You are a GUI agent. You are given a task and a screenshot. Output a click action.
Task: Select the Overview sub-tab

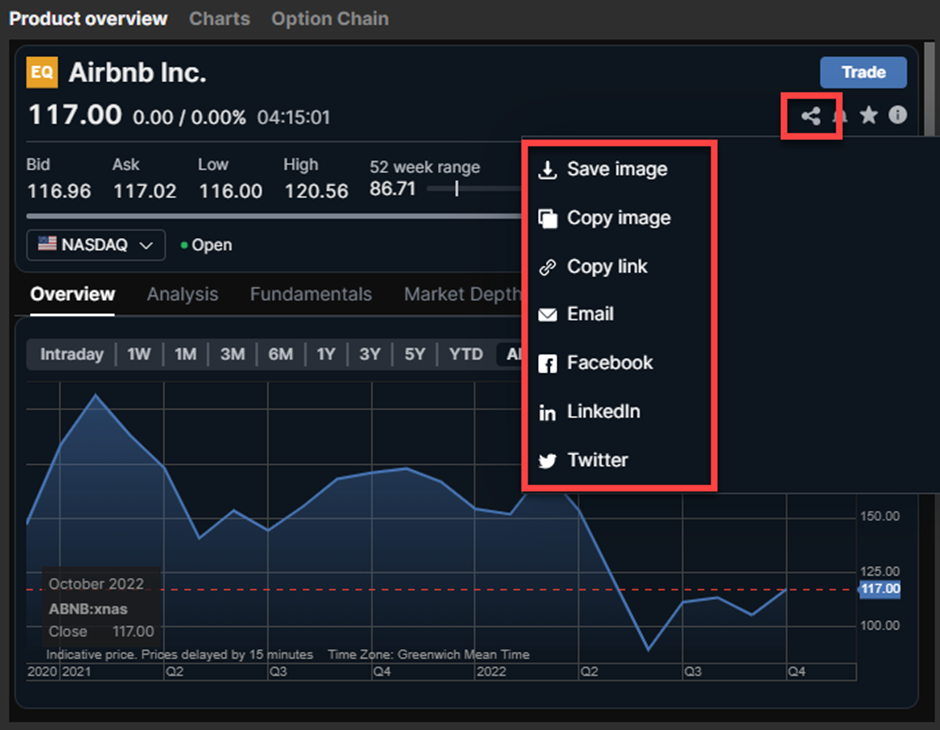[x=73, y=294]
